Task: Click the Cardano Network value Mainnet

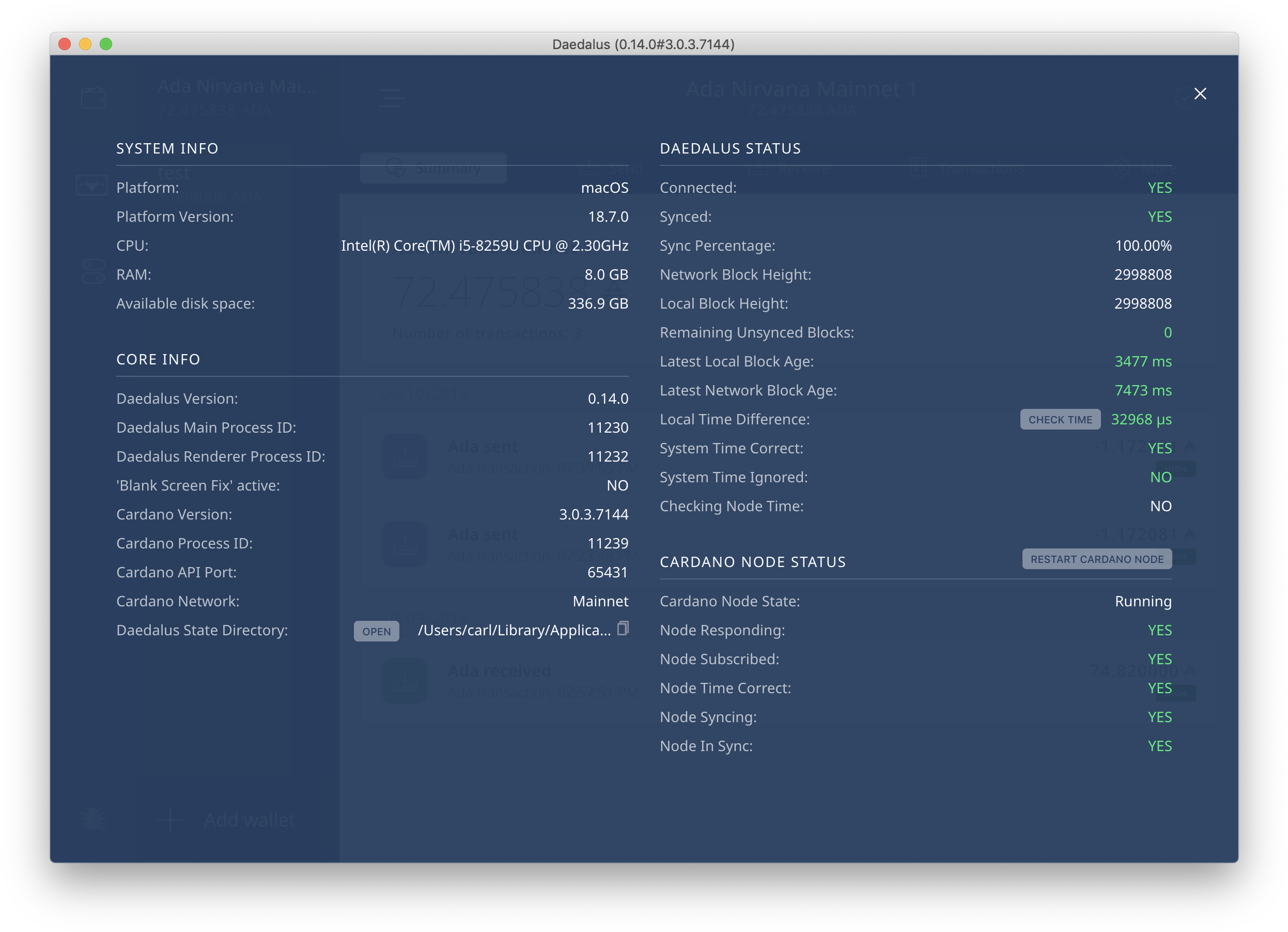Action: (600, 601)
